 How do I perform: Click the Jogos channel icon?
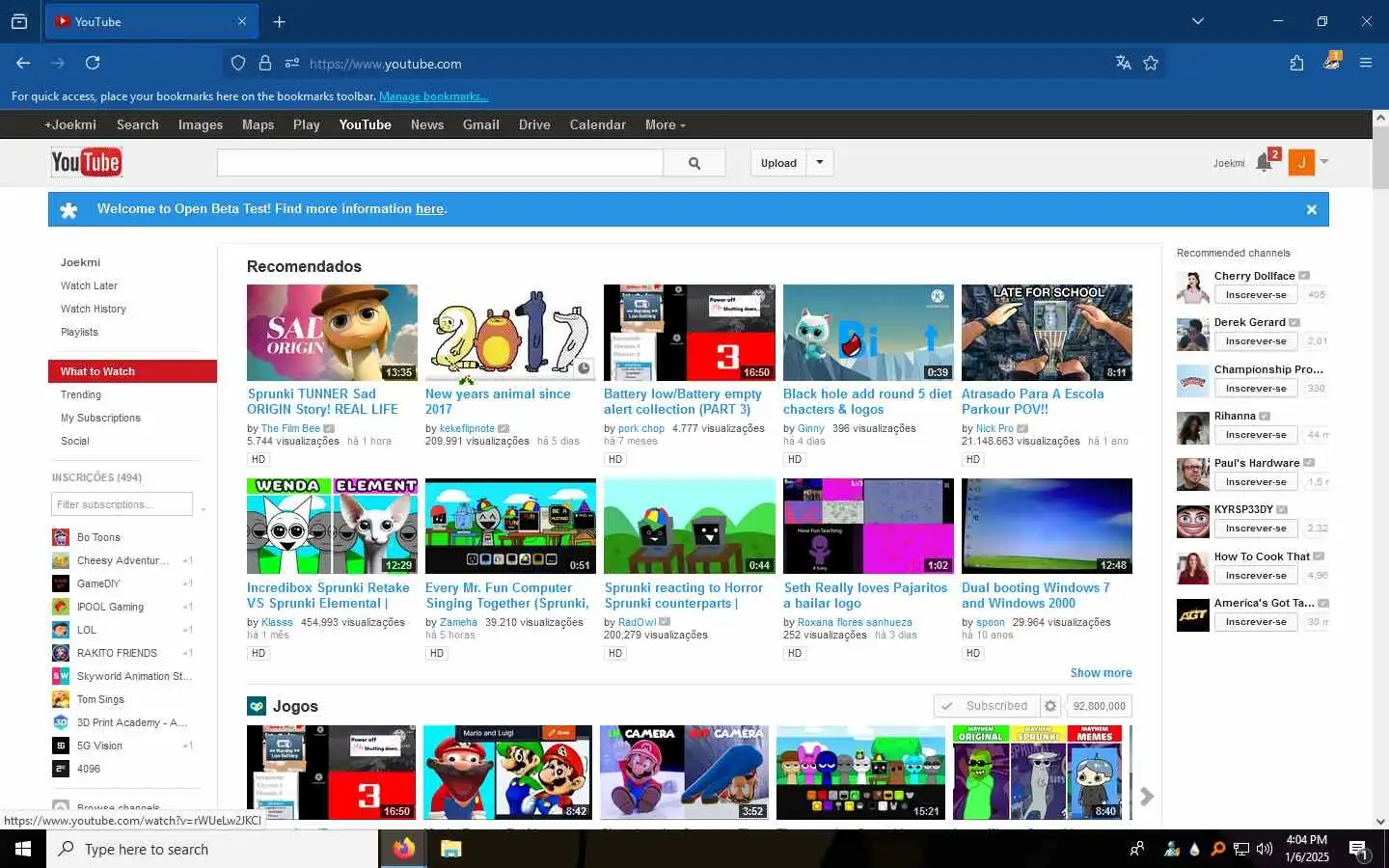point(256,706)
